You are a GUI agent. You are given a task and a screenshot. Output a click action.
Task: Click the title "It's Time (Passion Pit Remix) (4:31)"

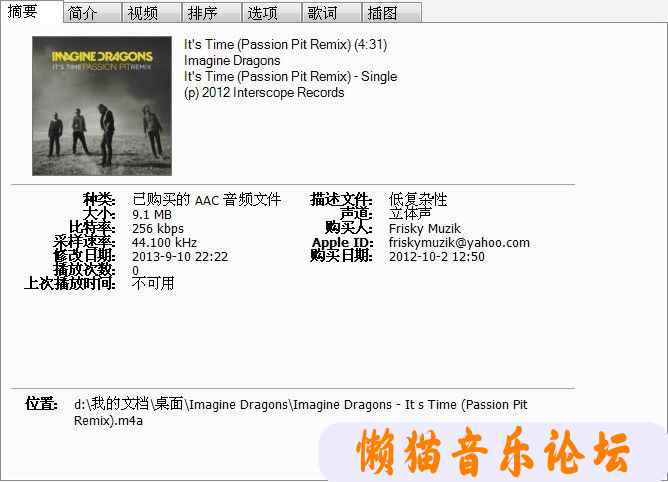(285, 45)
